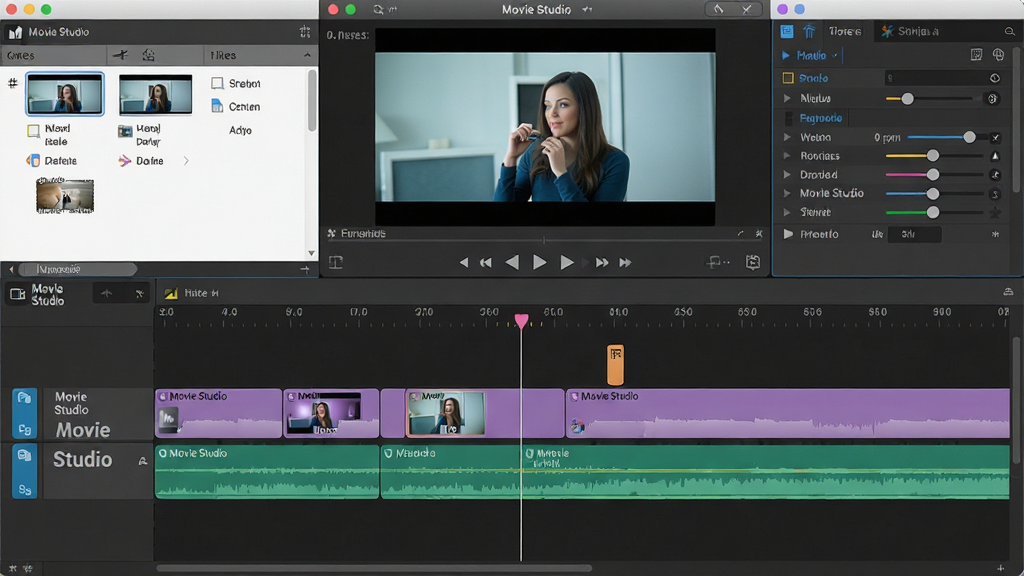1024x576 pixels.
Task: Expand the Ronriaes row triangle
Action: pyautogui.click(x=788, y=156)
